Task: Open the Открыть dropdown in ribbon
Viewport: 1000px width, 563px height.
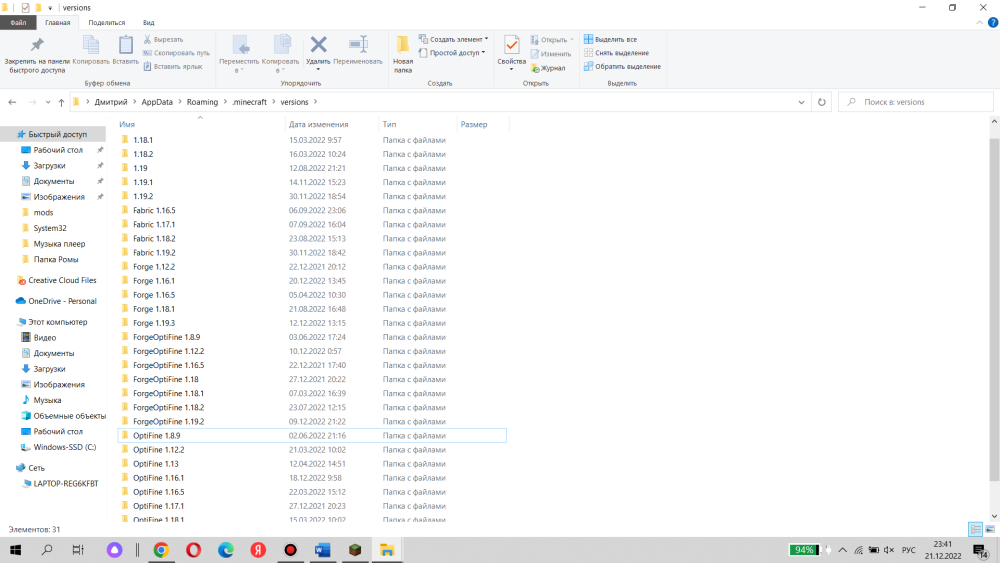Action: [552, 40]
